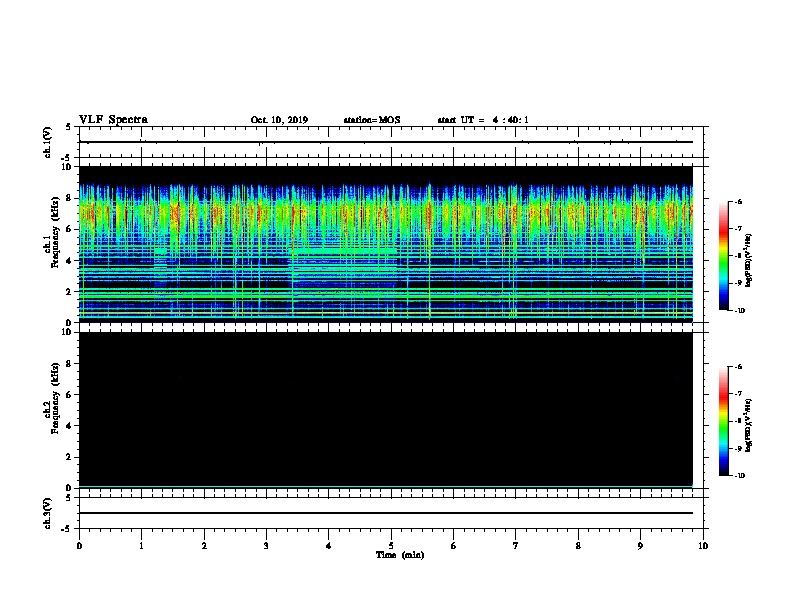Click the time axis tick label "8"
792x612 pixels.
(x=578, y=546)
